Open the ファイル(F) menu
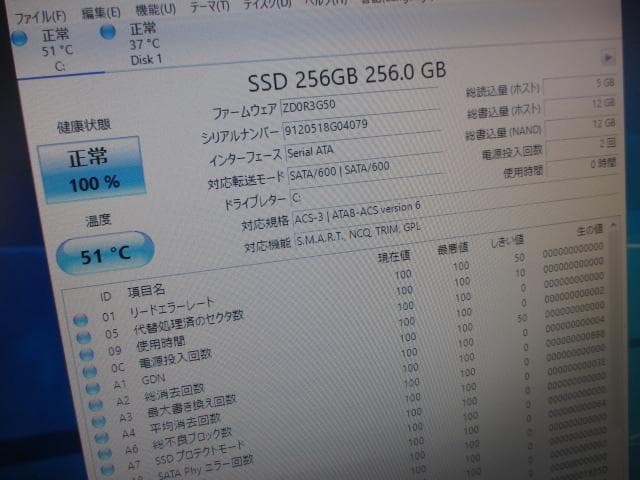 tap(40, 17)
